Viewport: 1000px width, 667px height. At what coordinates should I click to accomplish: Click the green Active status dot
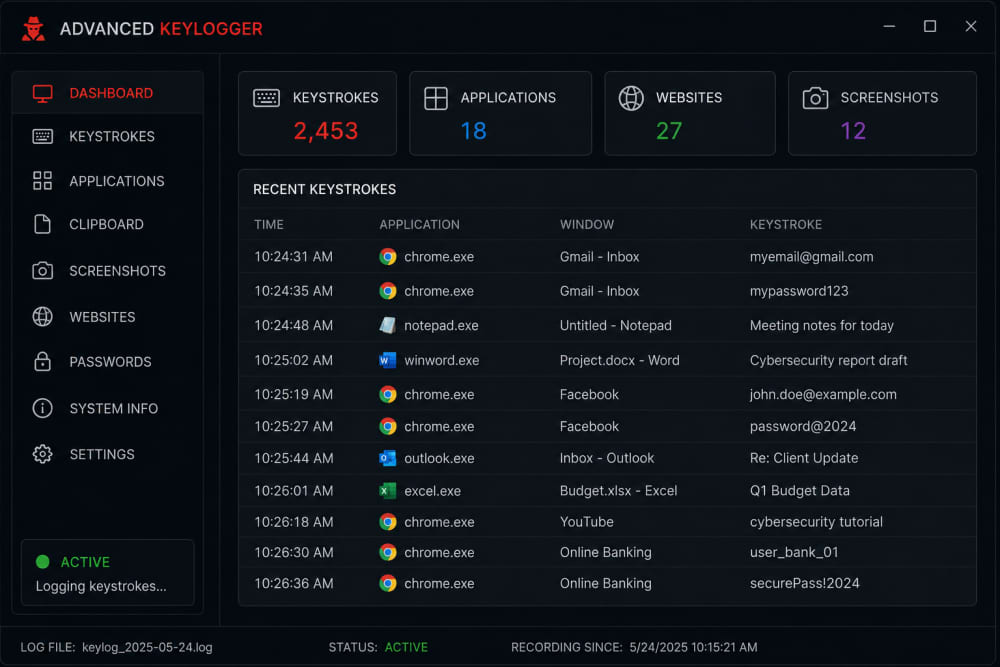coord(43,562)
